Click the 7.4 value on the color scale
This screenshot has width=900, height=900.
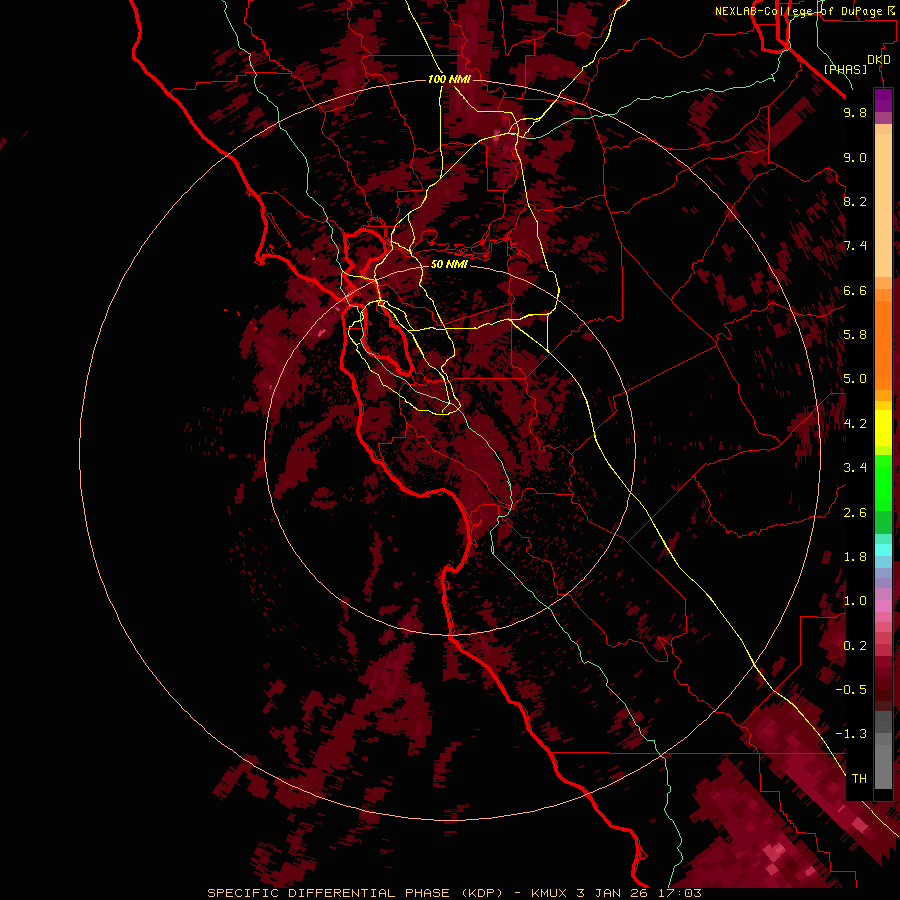(855, 246)
